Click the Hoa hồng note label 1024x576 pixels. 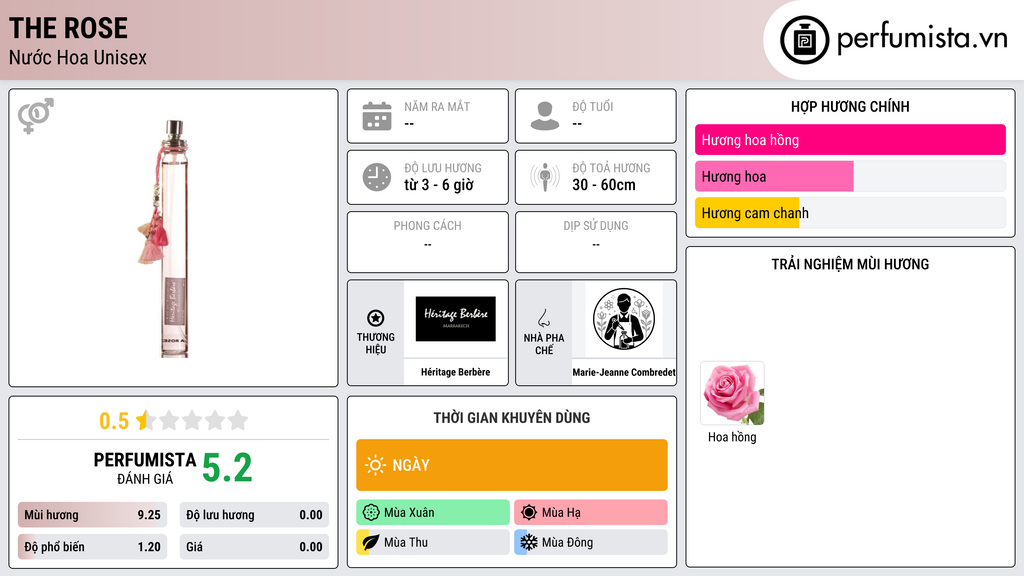click(732, 437)
